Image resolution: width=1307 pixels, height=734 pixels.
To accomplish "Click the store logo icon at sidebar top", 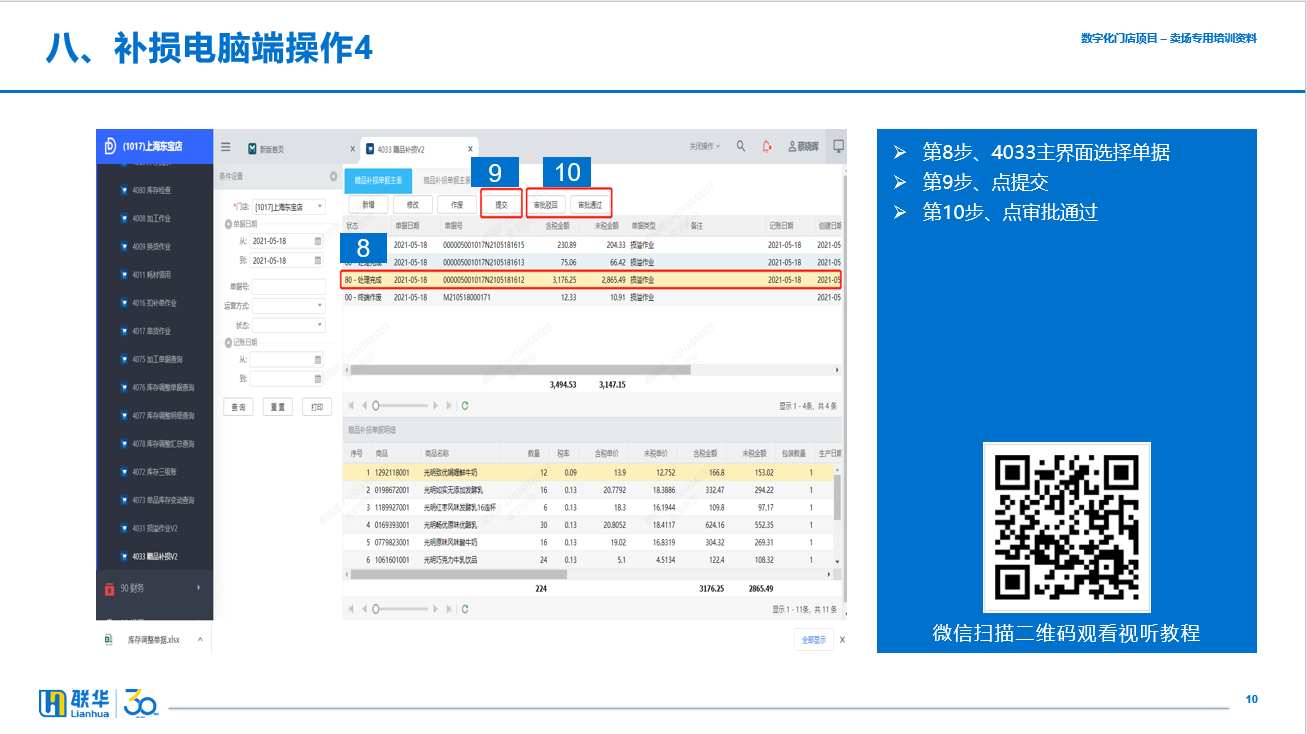I will (x=110, y=147).
